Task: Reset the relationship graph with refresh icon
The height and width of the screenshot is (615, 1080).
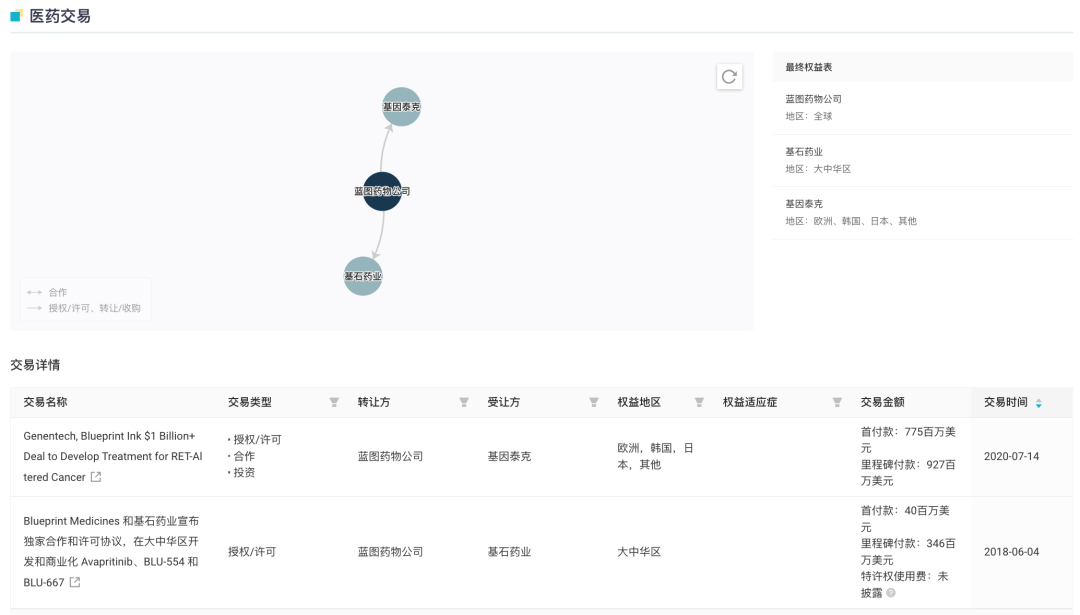Action: pos(729,76)
